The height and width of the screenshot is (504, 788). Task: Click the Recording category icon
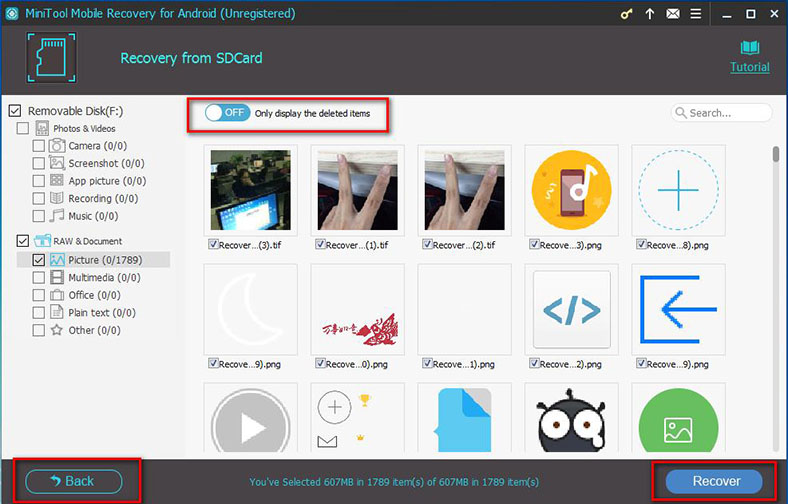[57, 198]
